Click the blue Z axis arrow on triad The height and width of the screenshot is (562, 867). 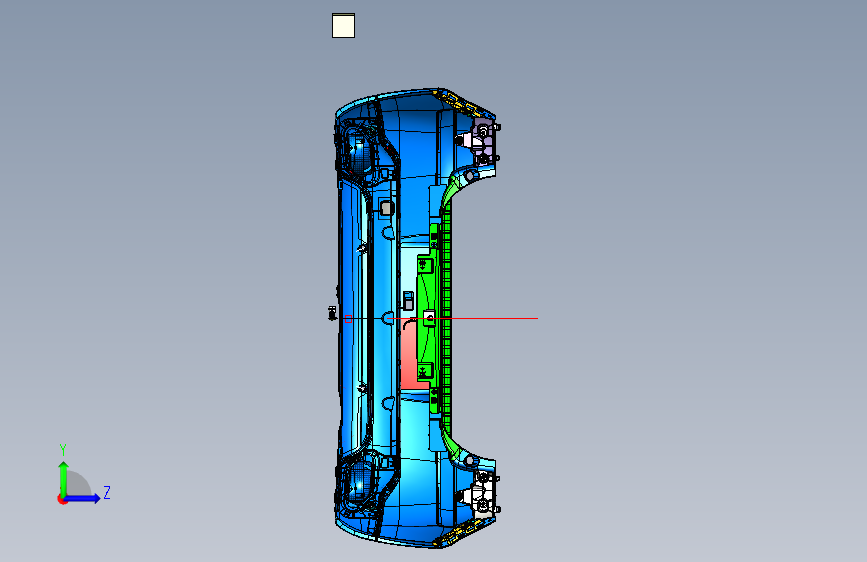[x=83, y=498]
